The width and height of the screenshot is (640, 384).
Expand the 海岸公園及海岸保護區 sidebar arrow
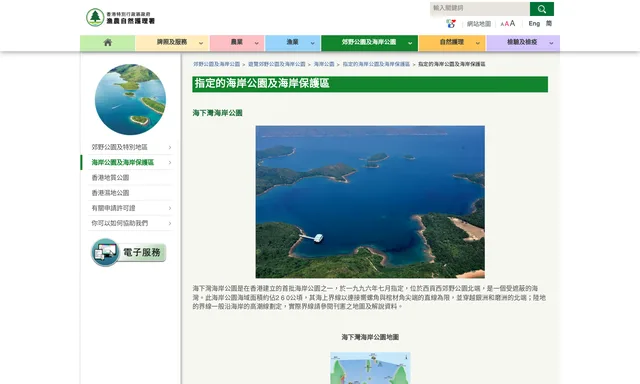[170, 163]
